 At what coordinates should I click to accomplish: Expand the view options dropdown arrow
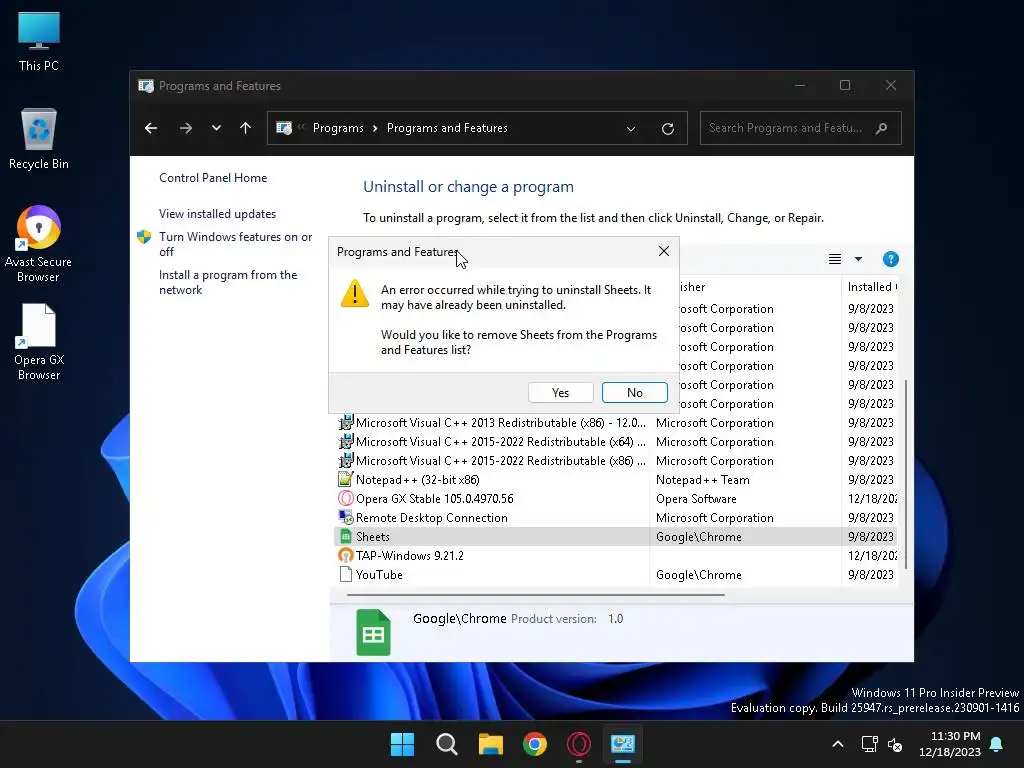coord(858,259)
